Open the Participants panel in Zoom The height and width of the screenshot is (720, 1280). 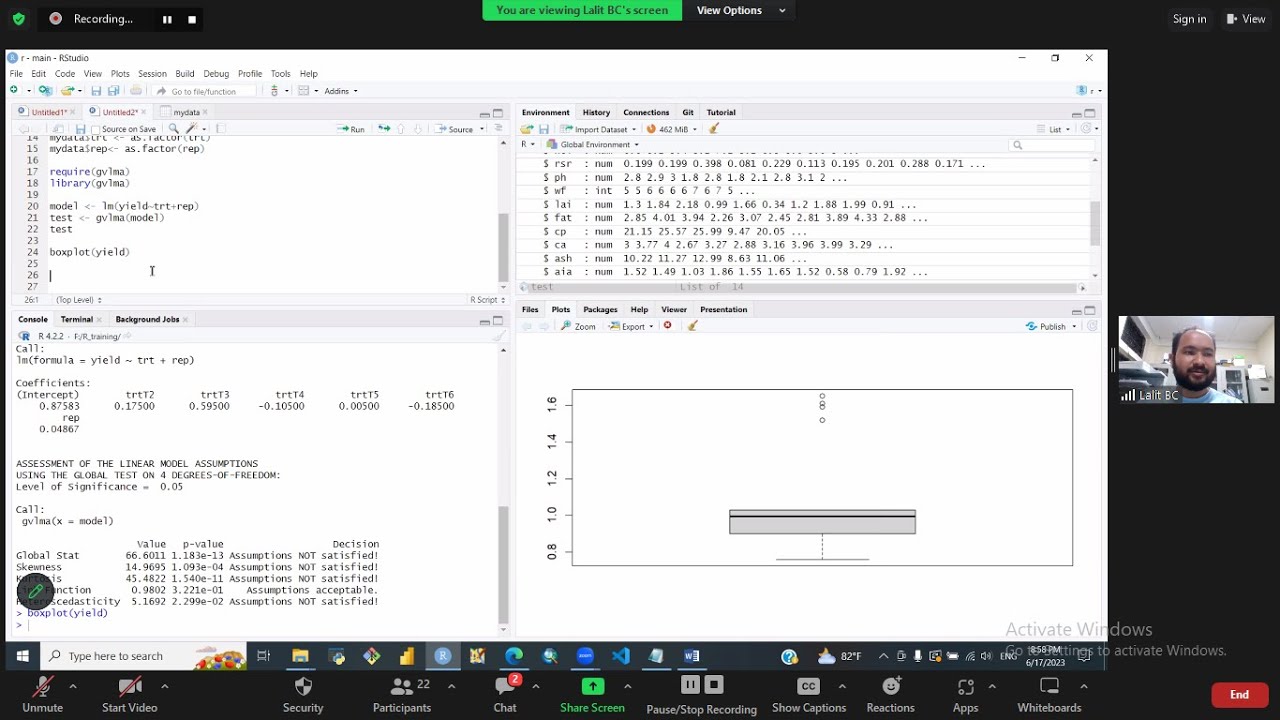pyautogui.click(x=402, y=695)
